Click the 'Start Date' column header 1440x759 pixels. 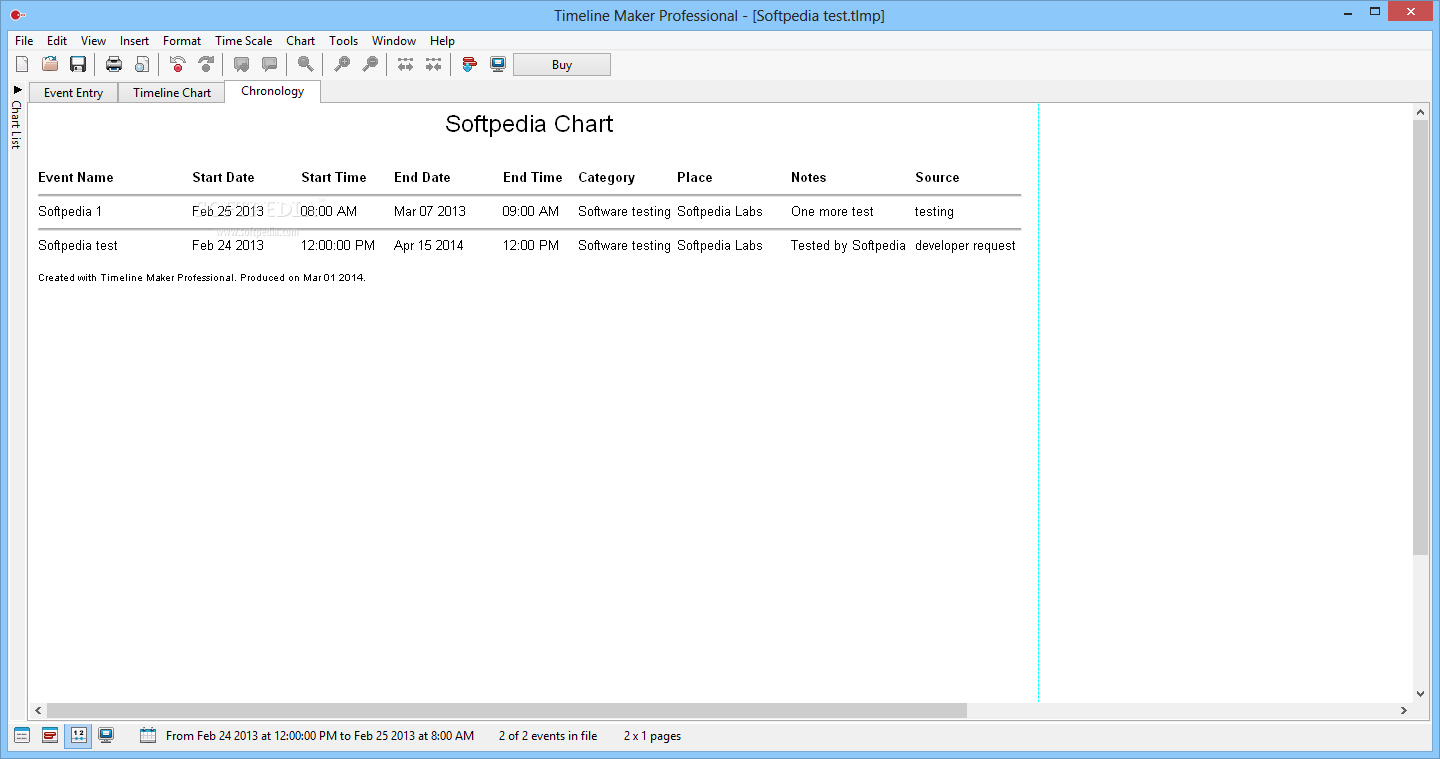(223, 177)
